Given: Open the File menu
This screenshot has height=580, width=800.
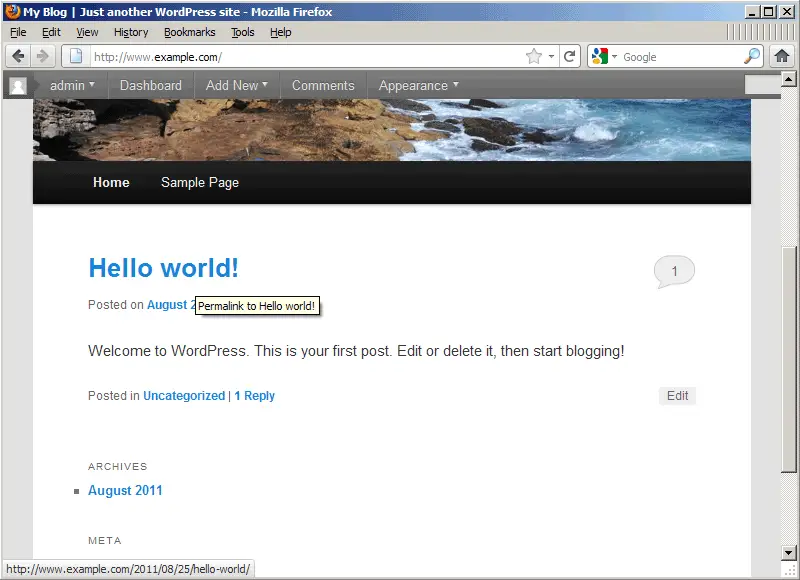Looking at the screenshot, I should pos(18,32).
